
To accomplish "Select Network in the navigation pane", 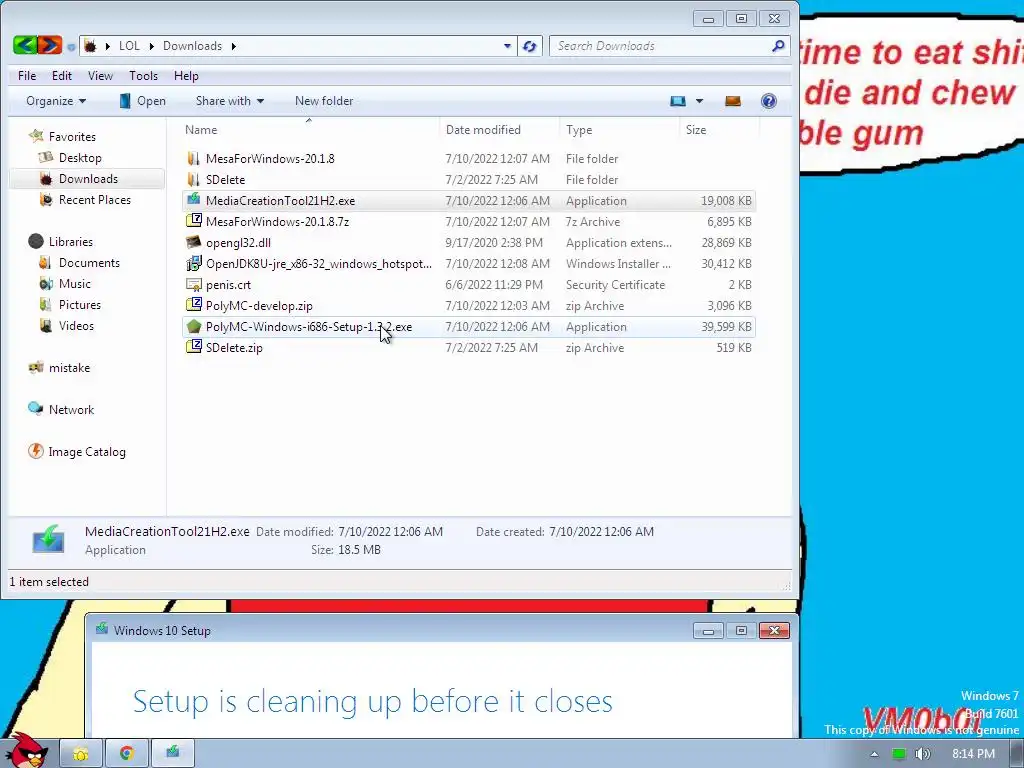I will click(71, 409).
